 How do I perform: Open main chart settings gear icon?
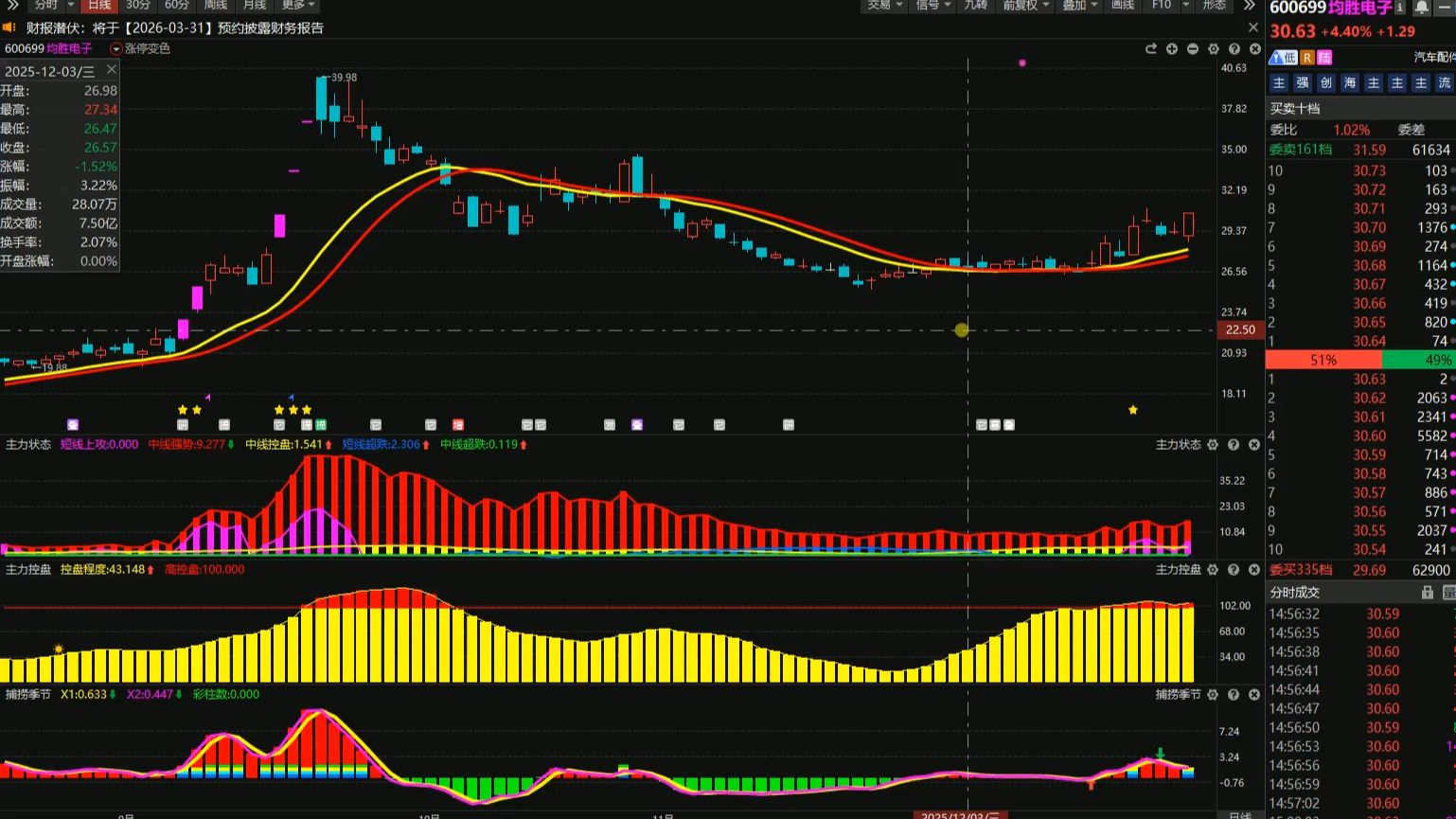click(1214, 48)
